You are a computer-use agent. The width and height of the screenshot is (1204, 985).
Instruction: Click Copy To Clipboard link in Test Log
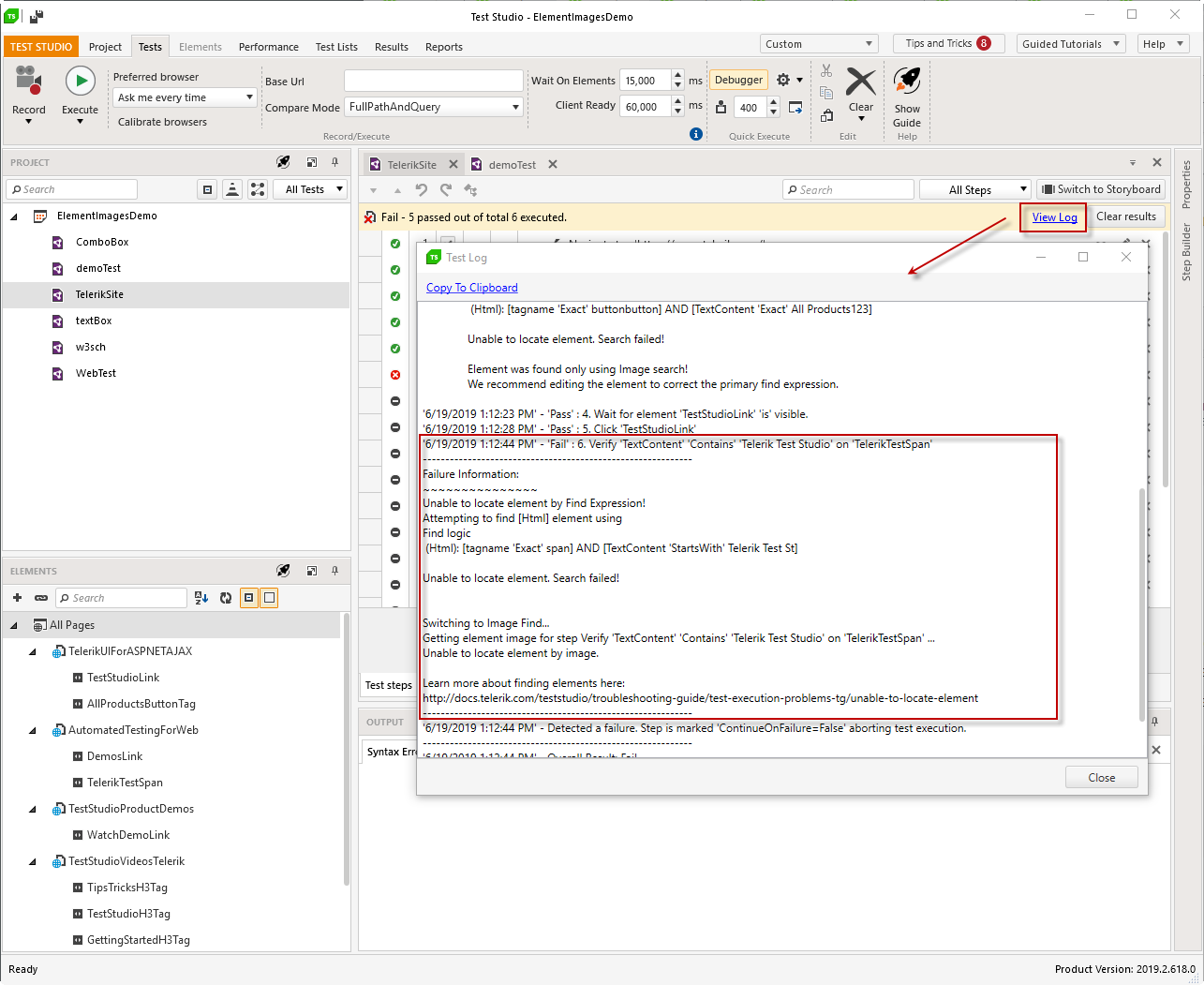471,288
